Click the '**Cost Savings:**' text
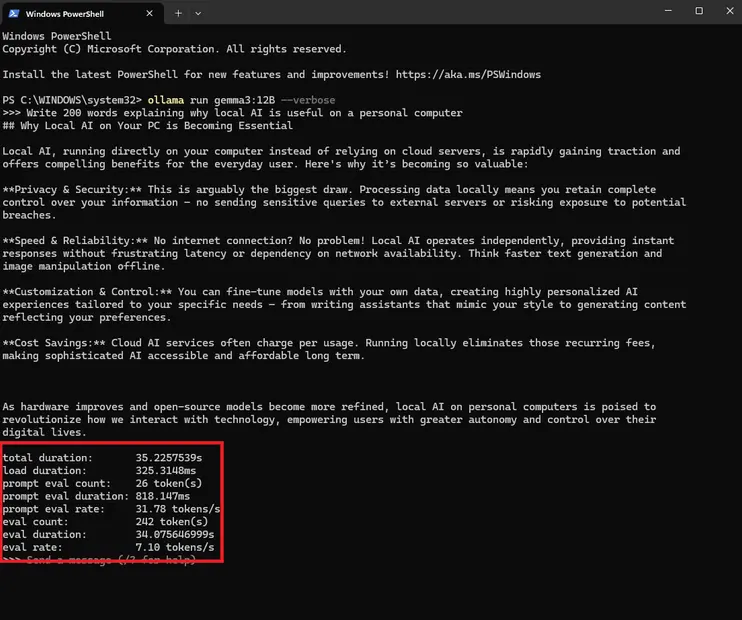This screenshot has width=742, height=620. coord(54,343)
